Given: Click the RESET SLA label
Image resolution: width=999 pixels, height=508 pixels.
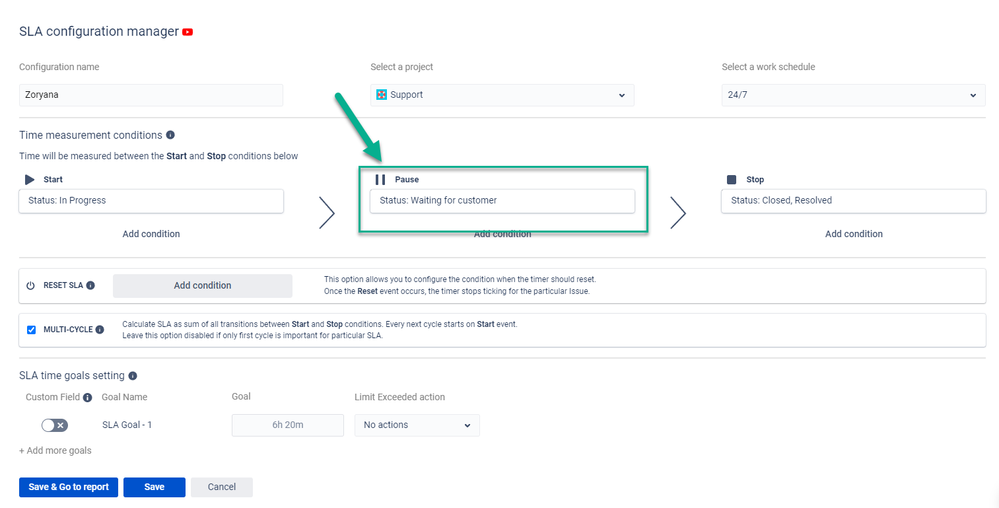Looking at the screenshot, I should pos(63,286).
